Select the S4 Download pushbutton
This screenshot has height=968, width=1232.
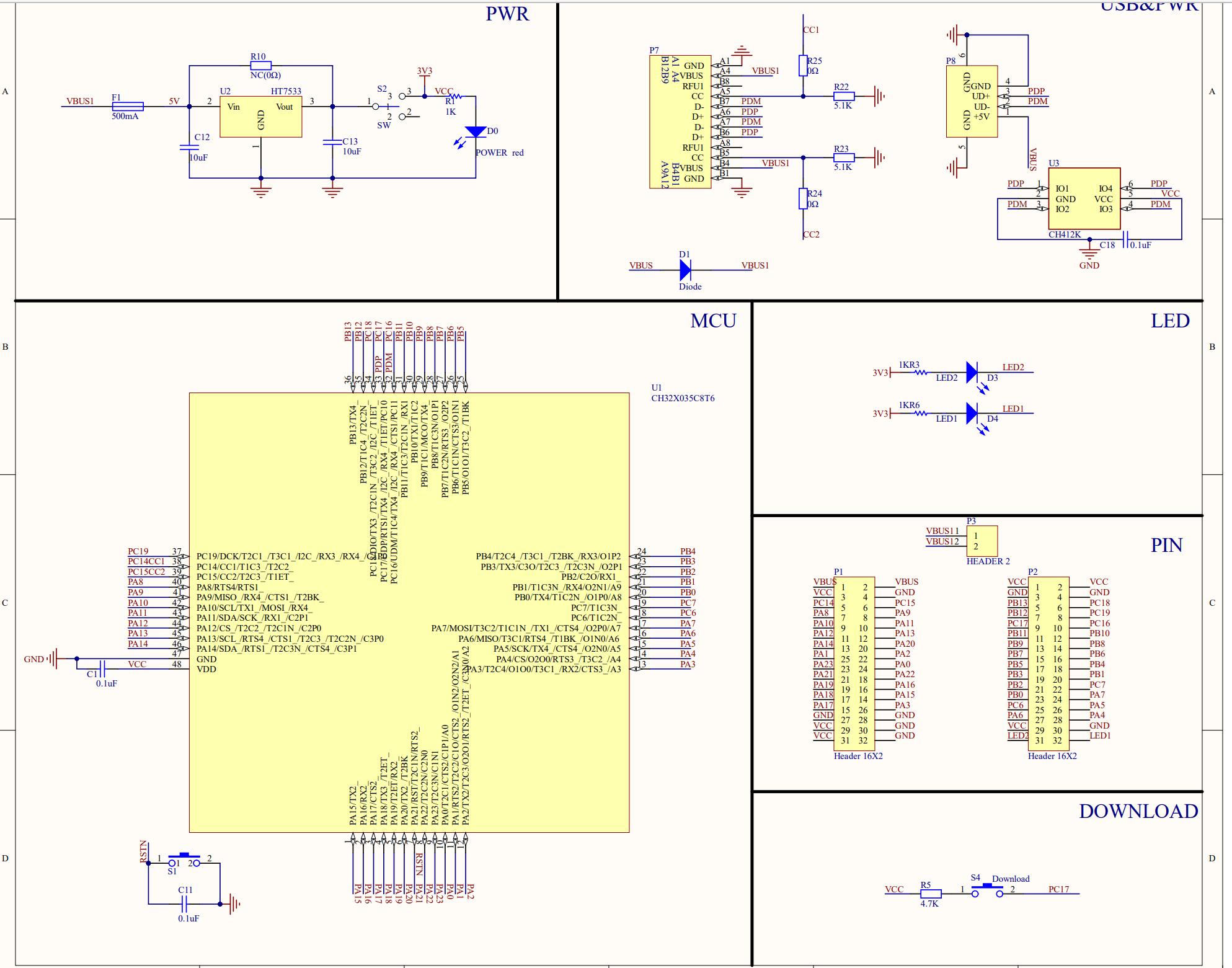[x=987, y=890]
